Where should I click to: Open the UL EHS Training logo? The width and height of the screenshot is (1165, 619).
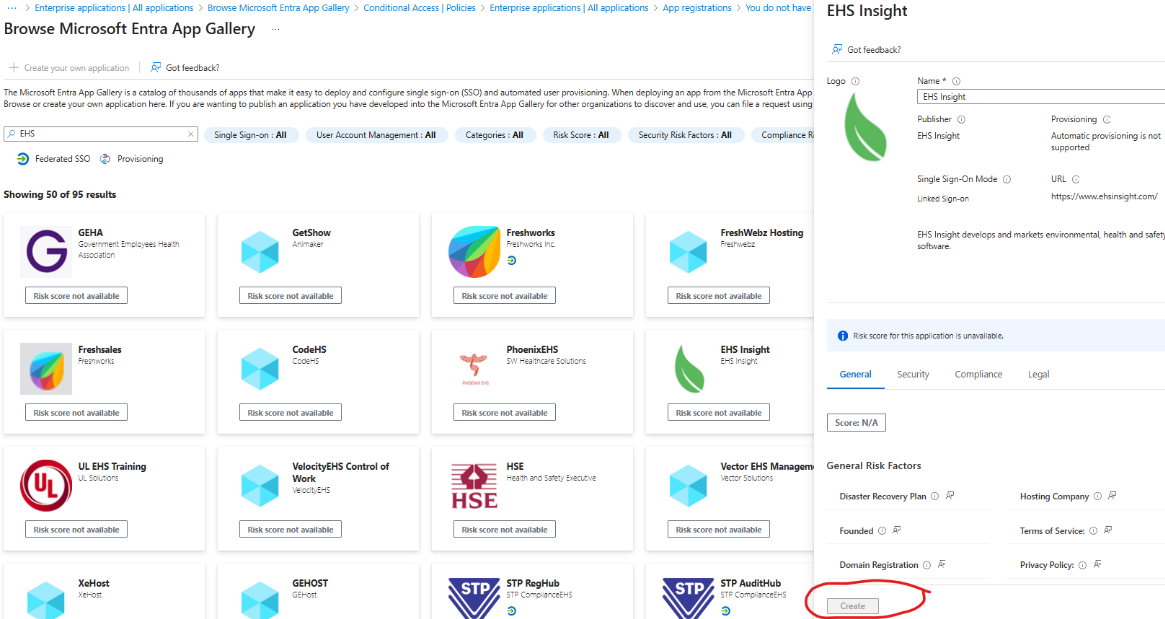[46, 485]
